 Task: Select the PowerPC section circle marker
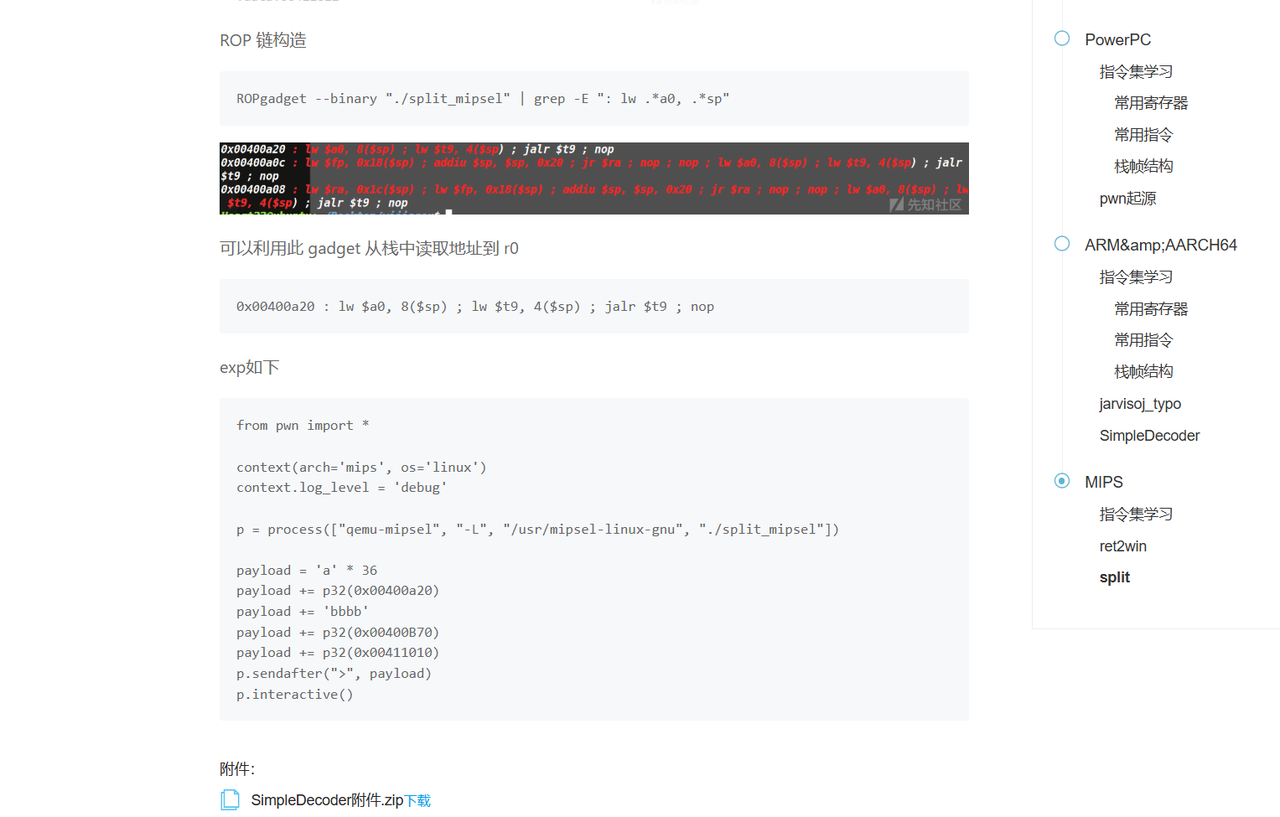(1062, 38)
